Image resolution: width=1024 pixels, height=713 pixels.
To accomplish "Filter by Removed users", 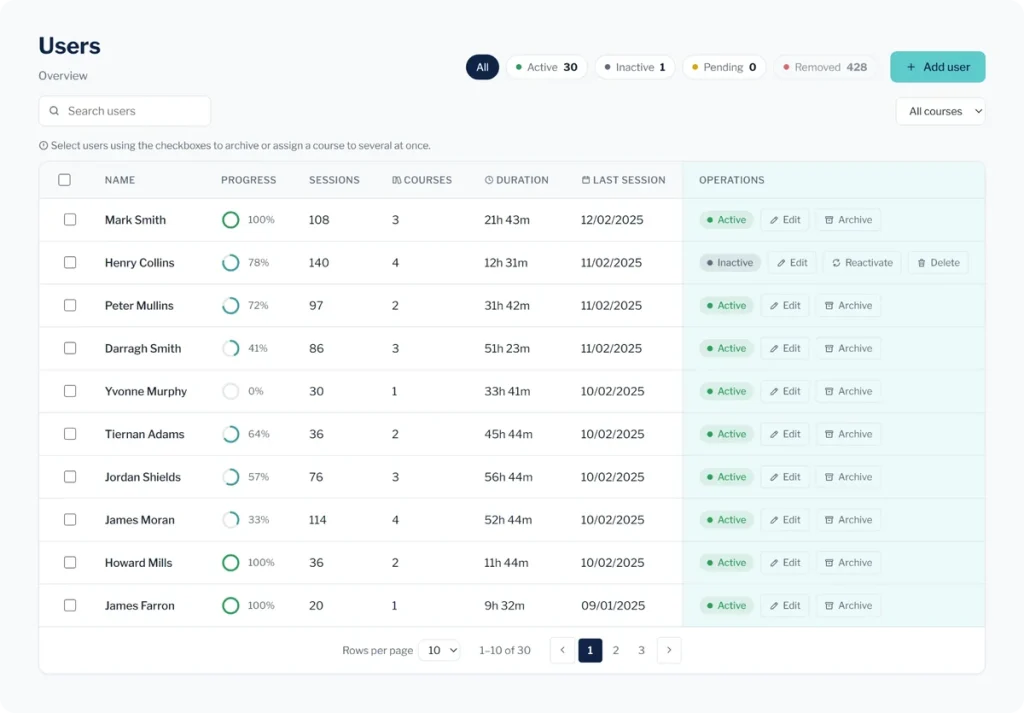I will coord(825,67).
